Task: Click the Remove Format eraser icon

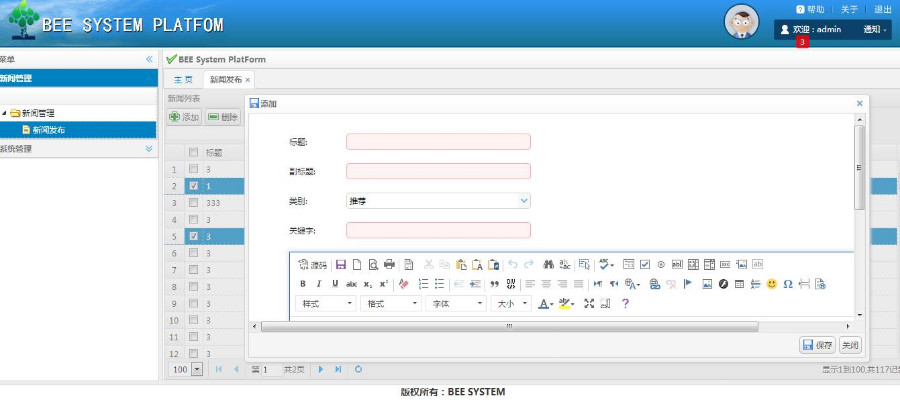Action: [403, 284]
